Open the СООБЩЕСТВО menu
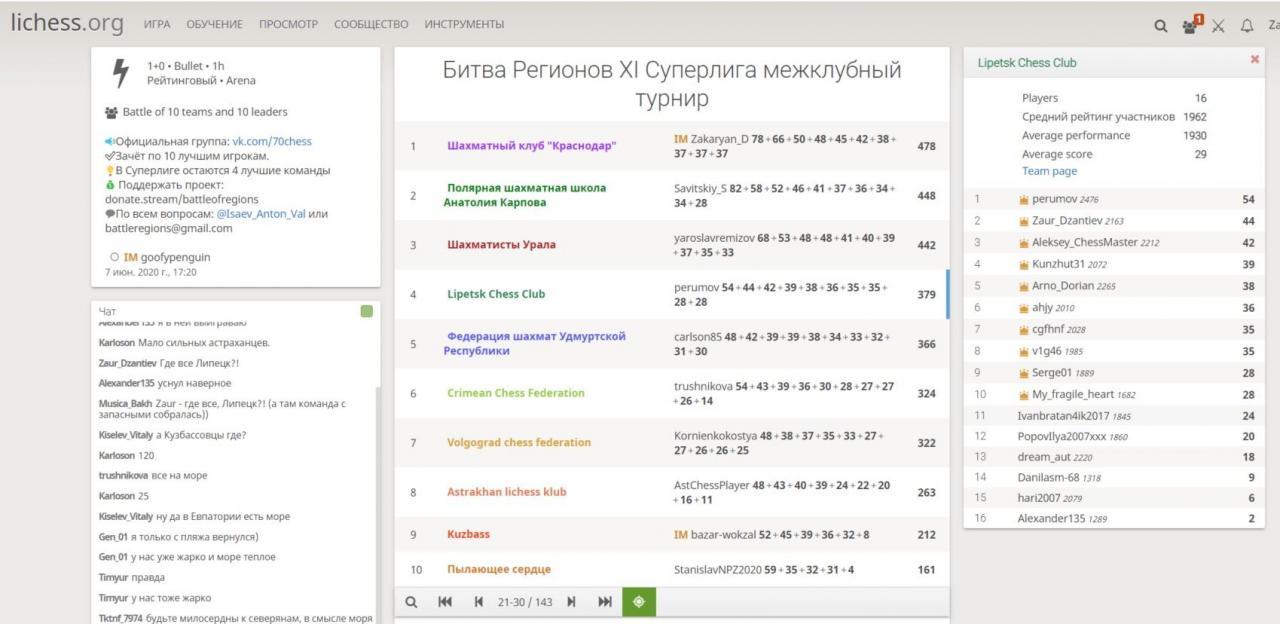Screen dimensions: 1280x624 coord(371,24)
